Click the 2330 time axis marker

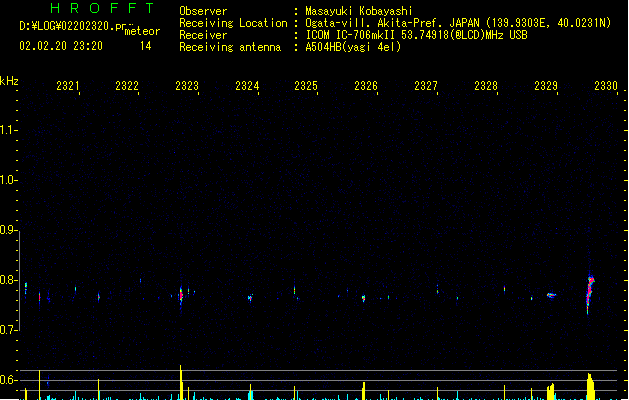606,86
